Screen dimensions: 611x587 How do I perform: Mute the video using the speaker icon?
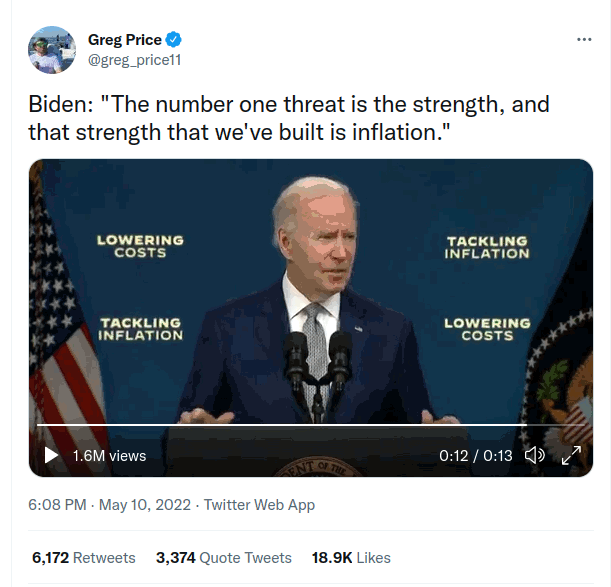tap(535, 455)
